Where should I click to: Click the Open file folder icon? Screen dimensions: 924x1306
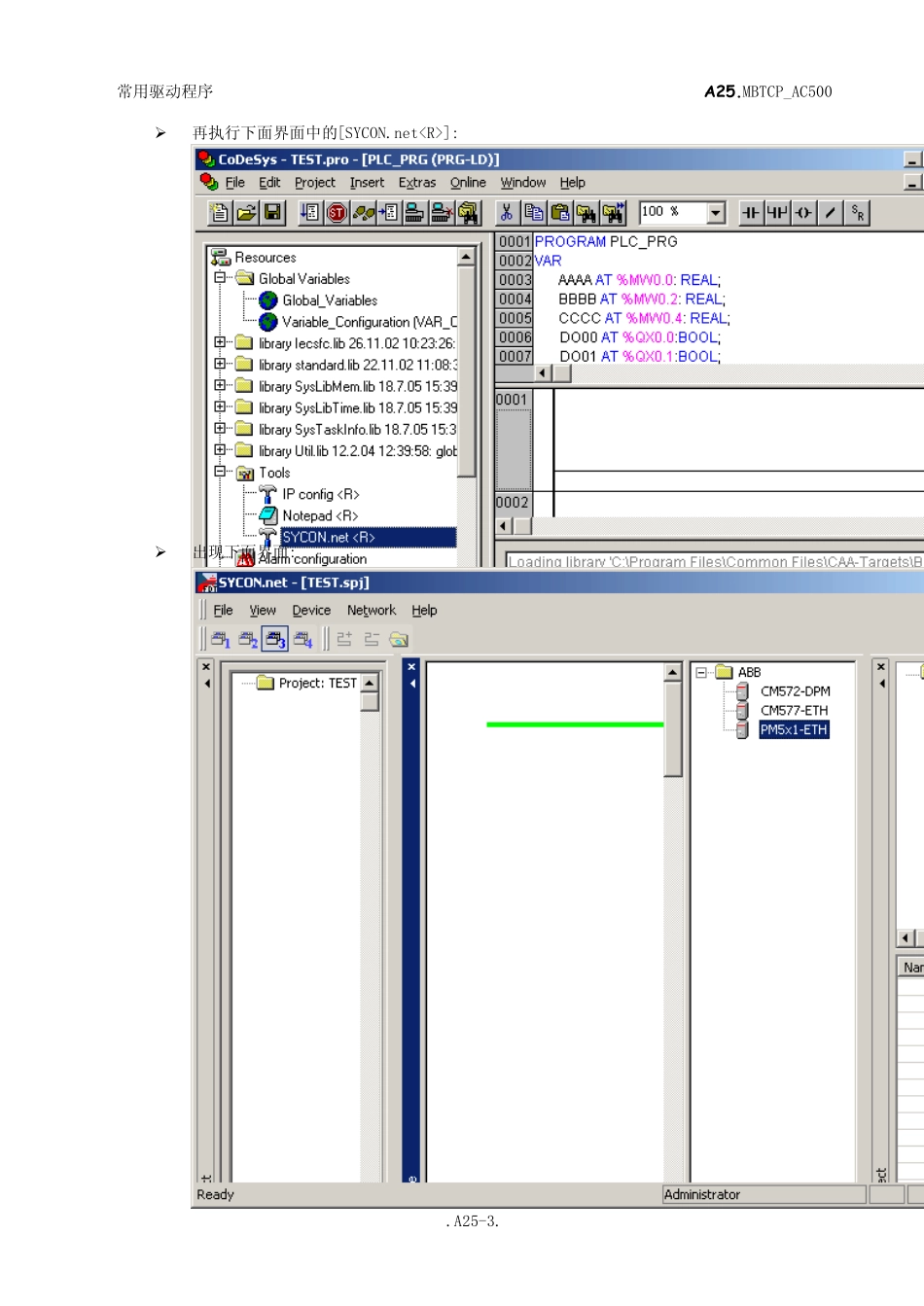247,212
